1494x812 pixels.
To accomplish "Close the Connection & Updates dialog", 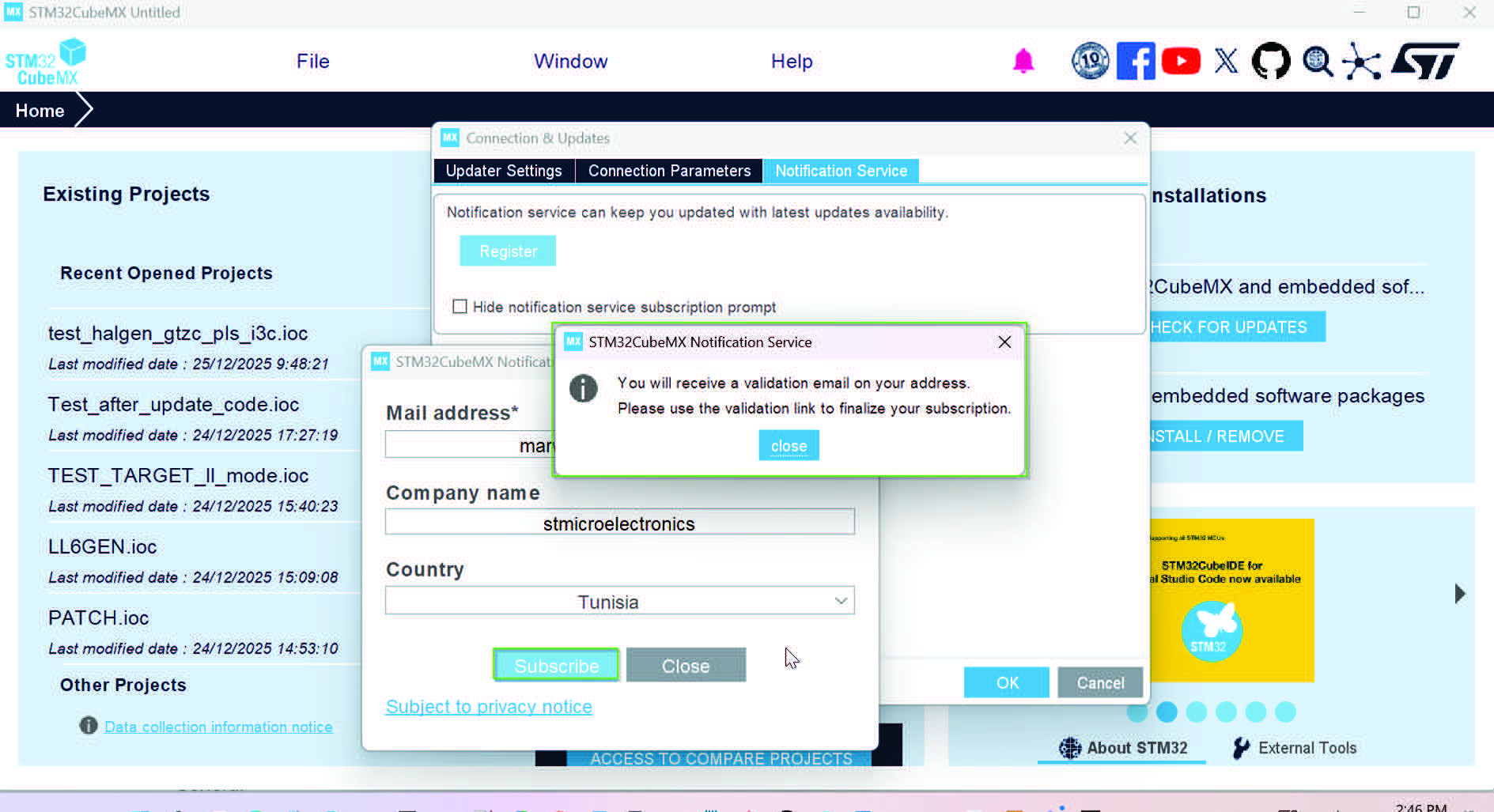I will coord(1130,138).
